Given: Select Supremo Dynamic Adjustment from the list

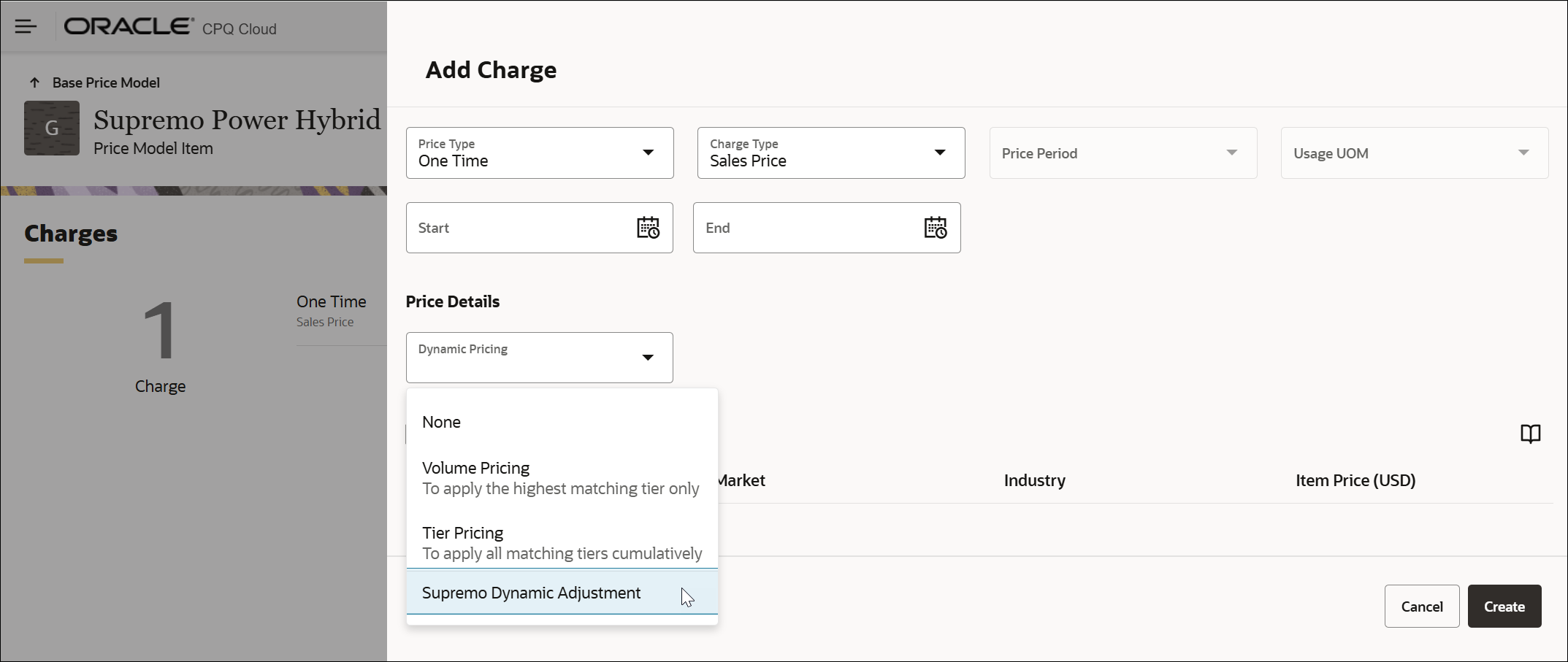Looking at the screenshot, I should tap(532, 593).
